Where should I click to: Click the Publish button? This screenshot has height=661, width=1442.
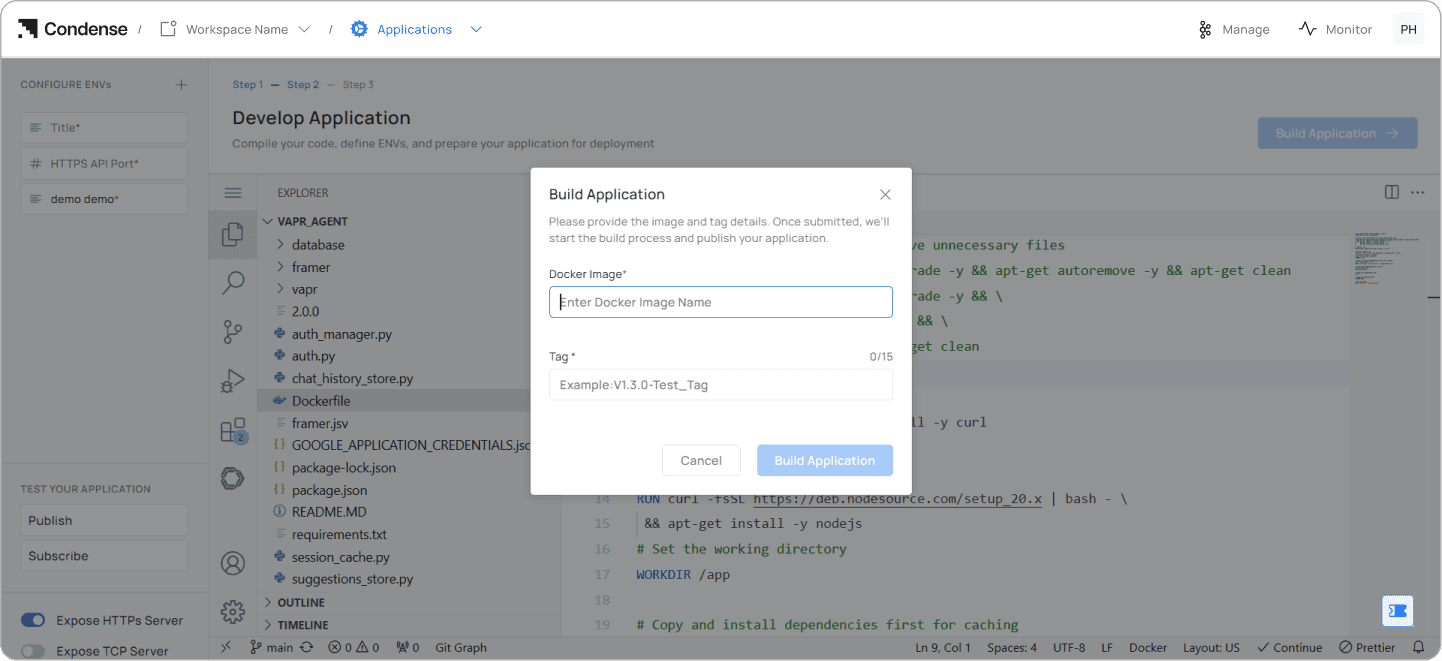(104, 520)
